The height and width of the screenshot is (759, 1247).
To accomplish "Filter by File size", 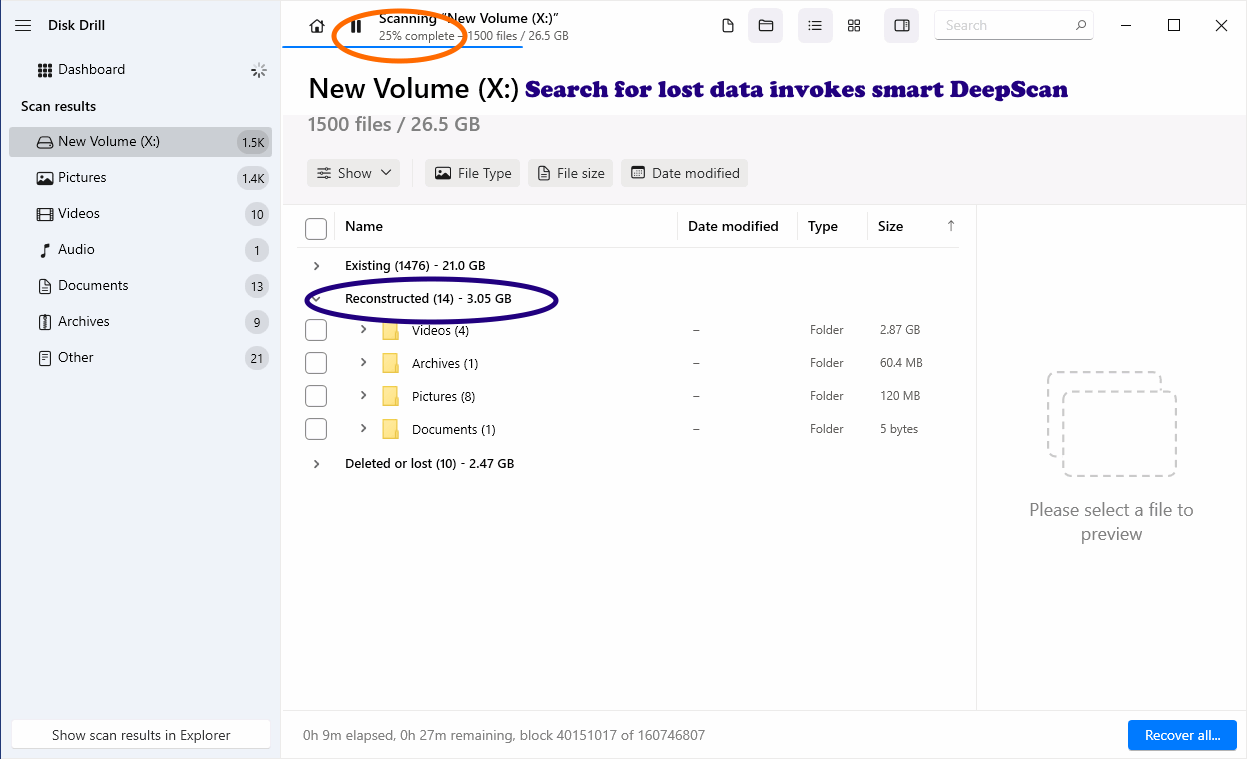I will tap(571, 173).
